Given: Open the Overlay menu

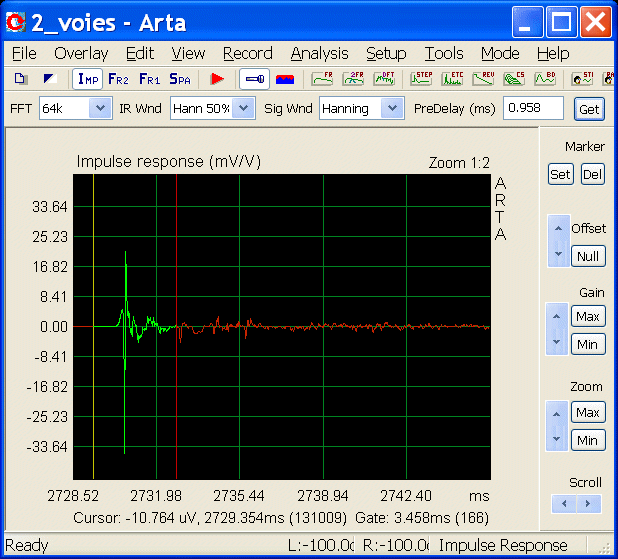Looking at the screenshot, I should [81, 53].
